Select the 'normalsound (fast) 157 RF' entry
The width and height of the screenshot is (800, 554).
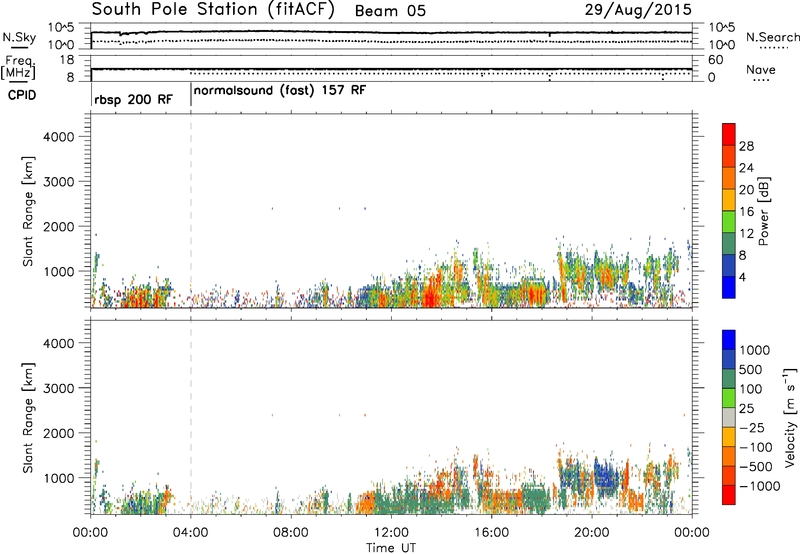pyautogui.click(x=280, y=91)
